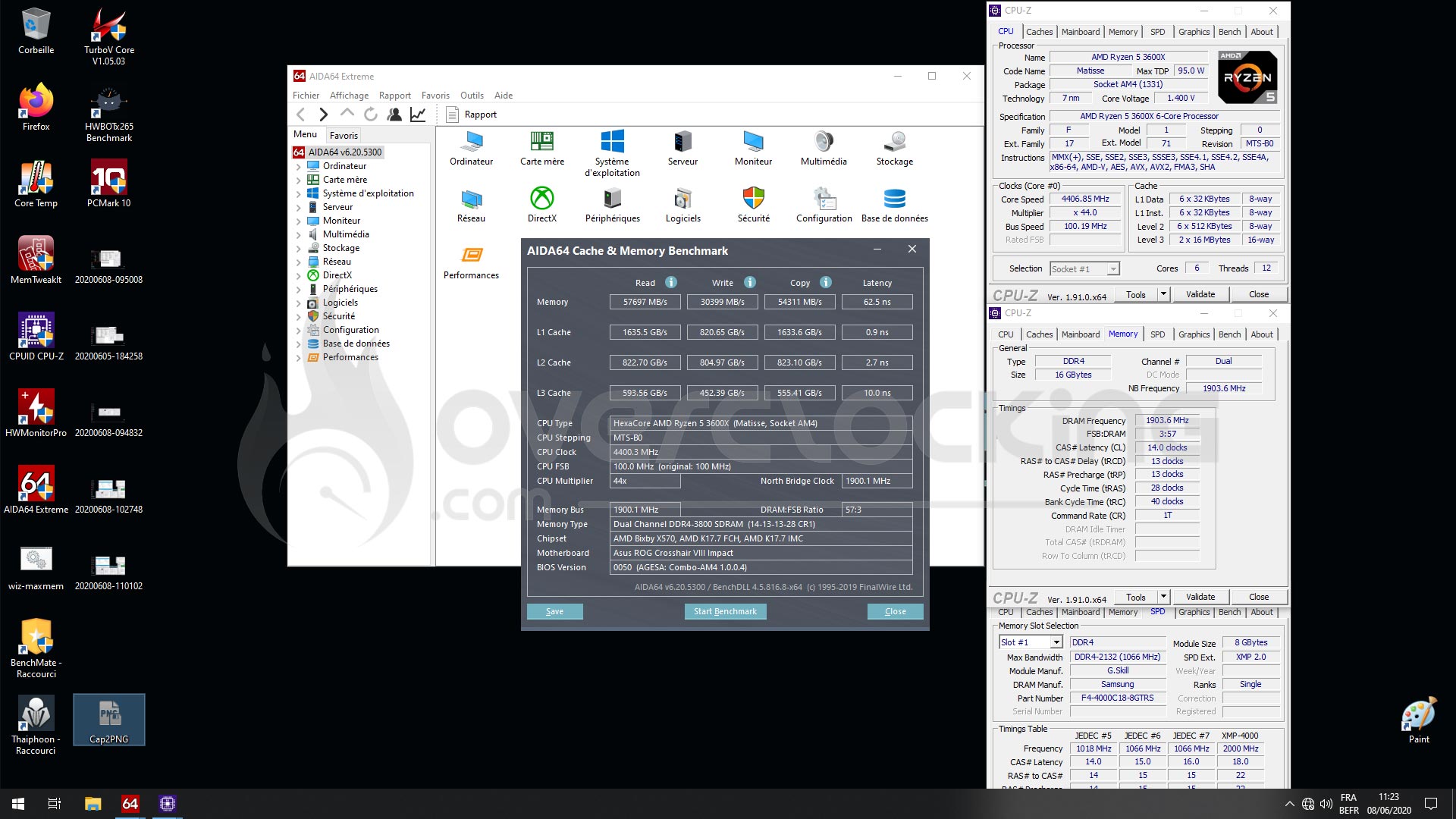Click the Windows Start button
The height and width of the screenshot is (819, 1456).
18,804
